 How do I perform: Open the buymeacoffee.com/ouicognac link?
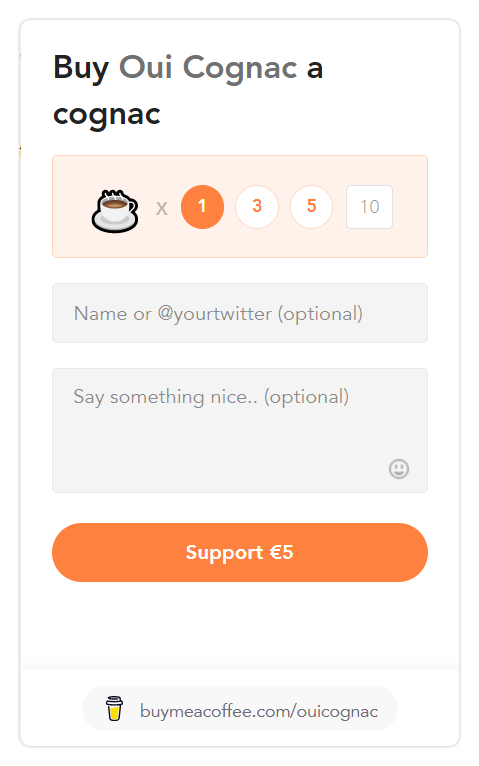[x=259, y=711]
